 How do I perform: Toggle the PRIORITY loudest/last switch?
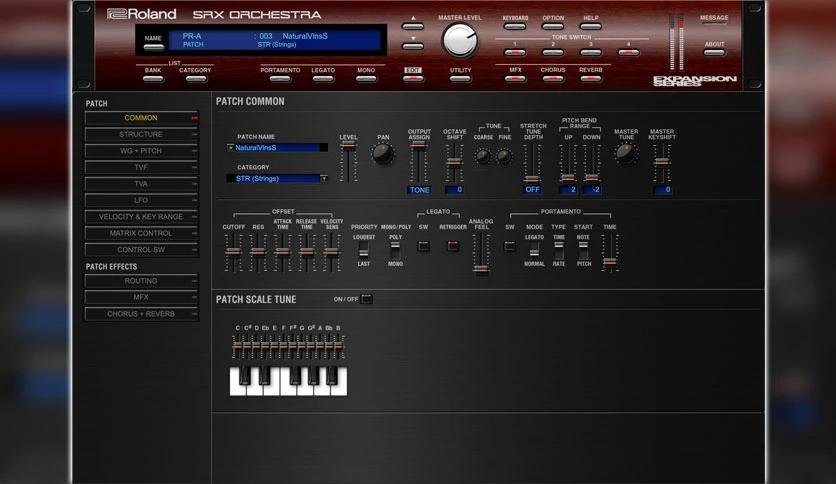364,249
